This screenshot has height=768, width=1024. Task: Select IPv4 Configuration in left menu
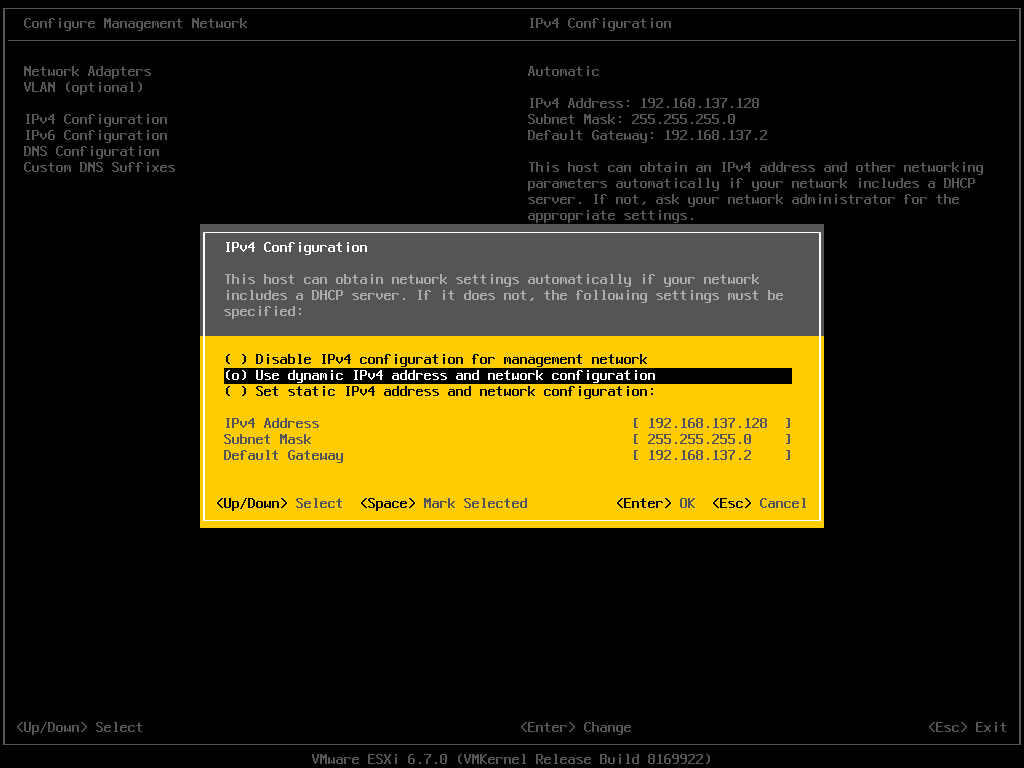95,120
